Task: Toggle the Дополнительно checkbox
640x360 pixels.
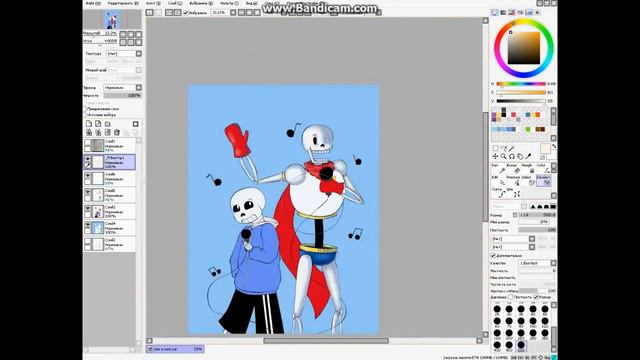Action: [493, 256]
